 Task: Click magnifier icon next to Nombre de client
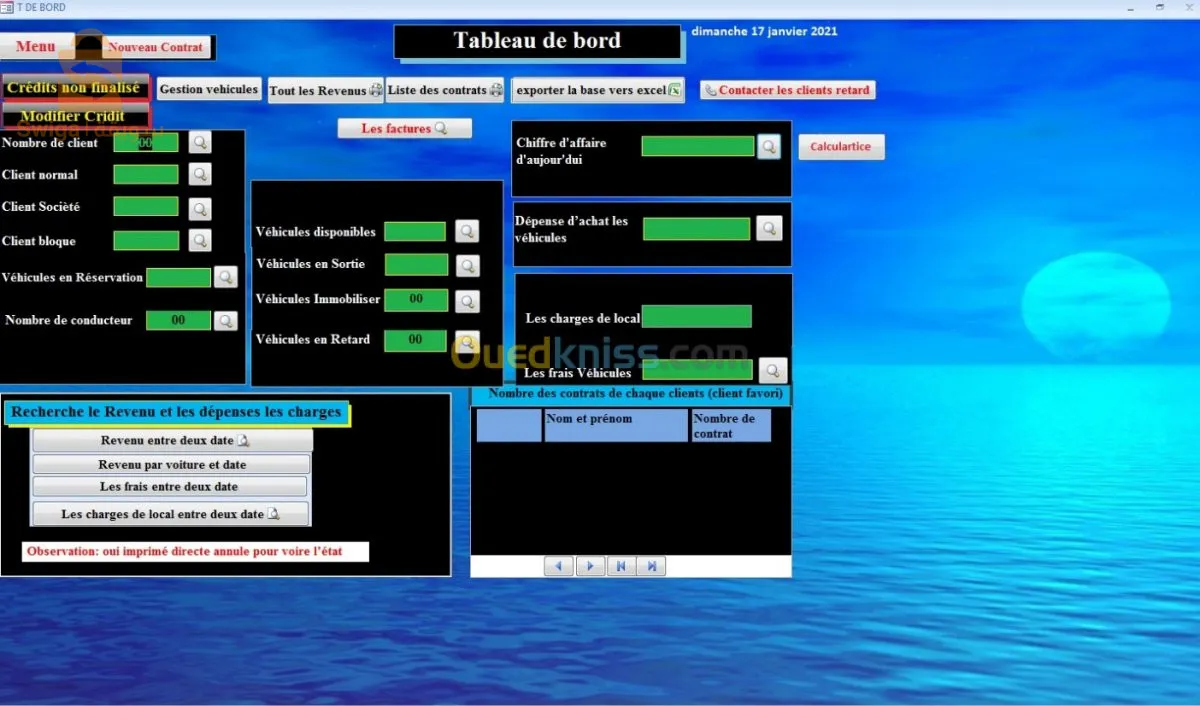coord(201,143)
